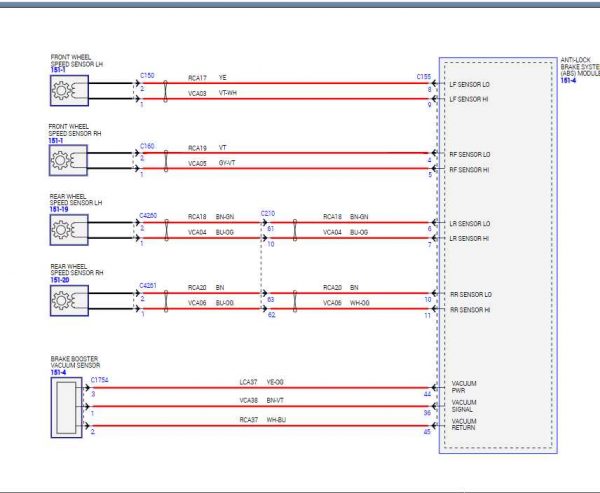Select the C4260 connector label

point(148,216)
